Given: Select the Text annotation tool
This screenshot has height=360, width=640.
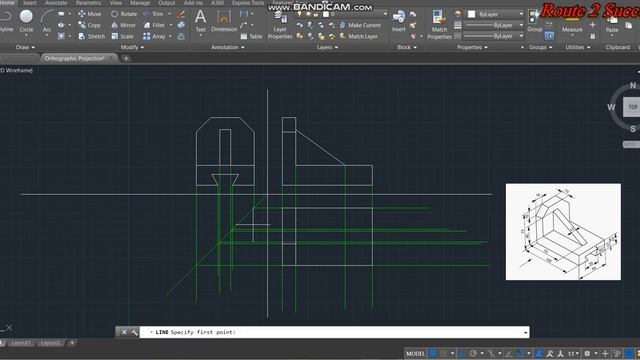Looking at the screenshot, I should coord(200,21).
